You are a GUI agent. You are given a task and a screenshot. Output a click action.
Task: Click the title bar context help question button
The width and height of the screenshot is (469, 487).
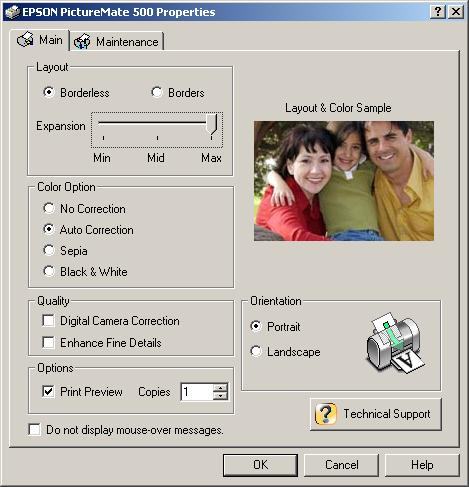point(438,12)
